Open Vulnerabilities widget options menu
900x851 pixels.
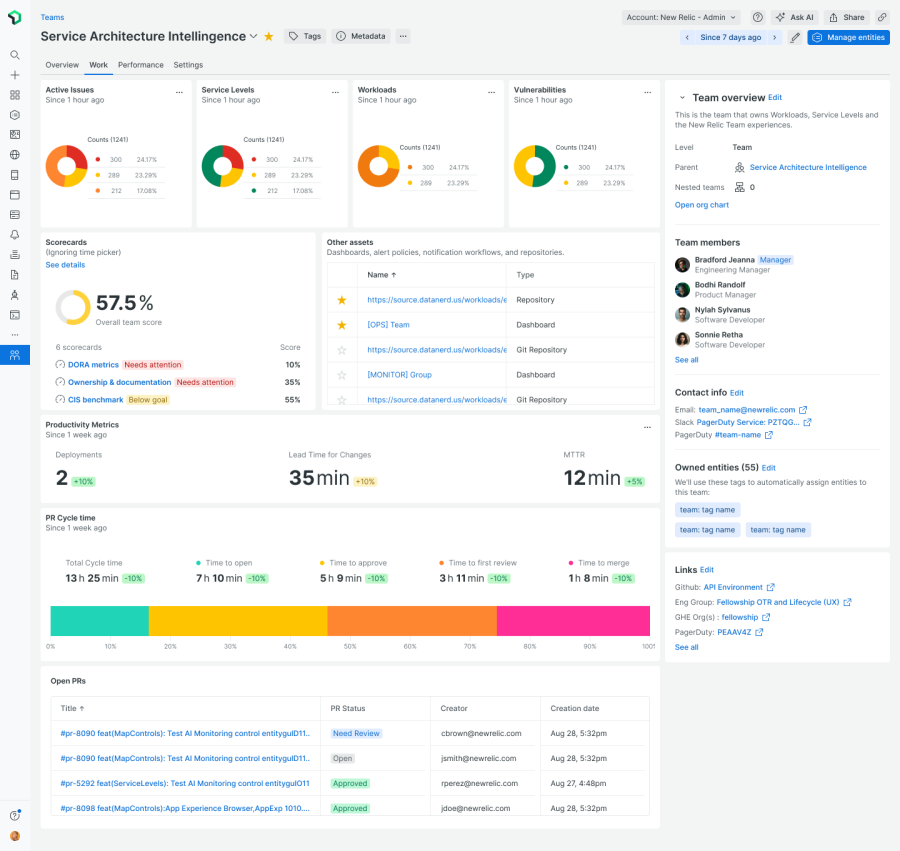tap(648, 92)
